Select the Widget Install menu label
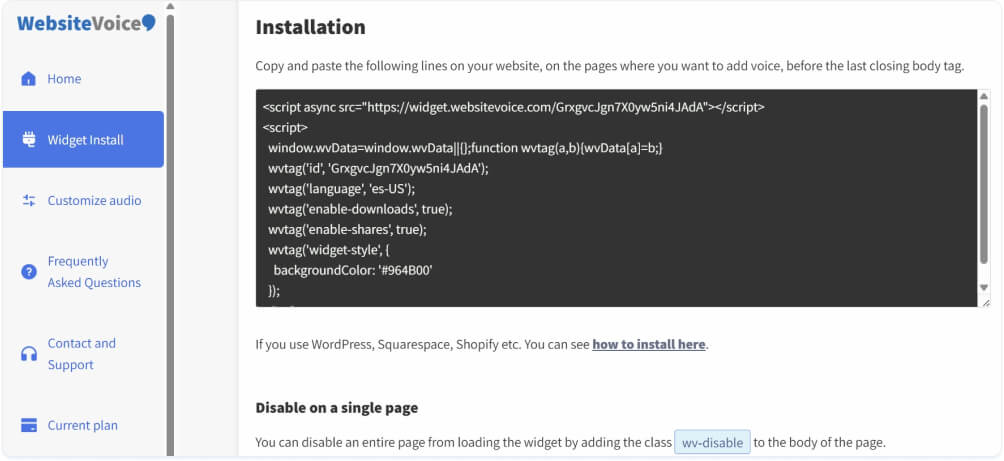Screen dimensions: 1004x461 click(x=85, y=140)
